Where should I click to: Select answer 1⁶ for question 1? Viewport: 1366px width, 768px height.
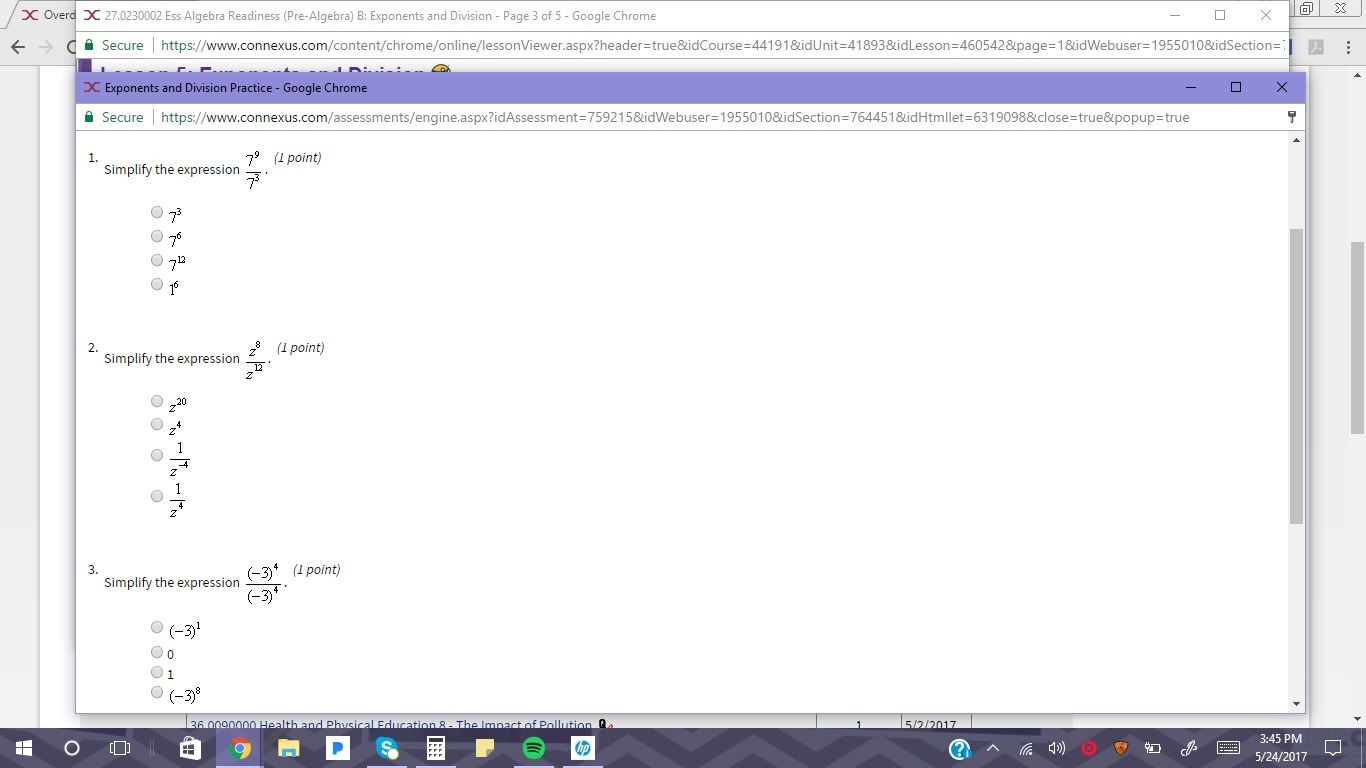click(x=157, y=284)
